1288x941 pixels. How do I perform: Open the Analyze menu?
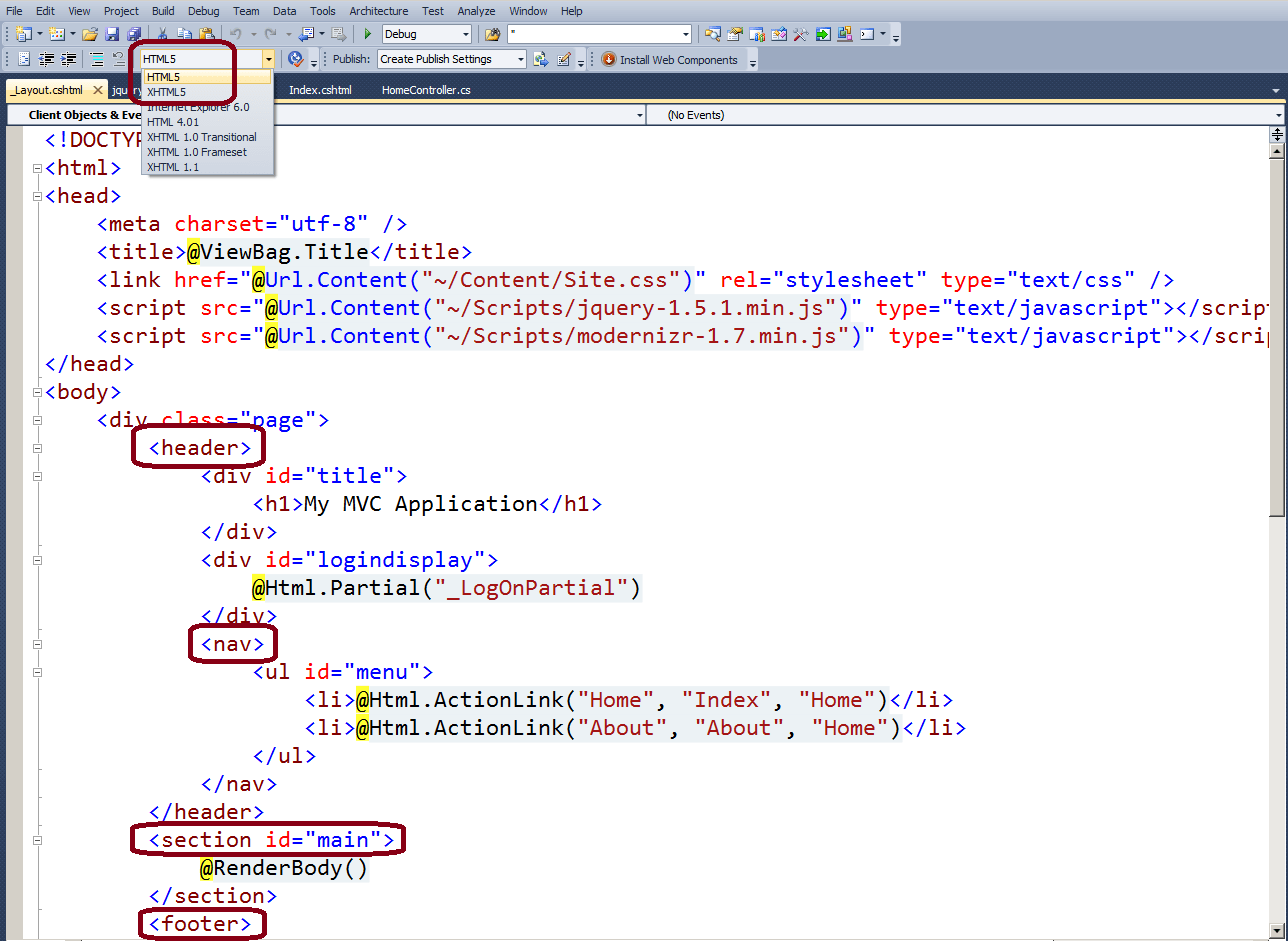tap(477, 11)
